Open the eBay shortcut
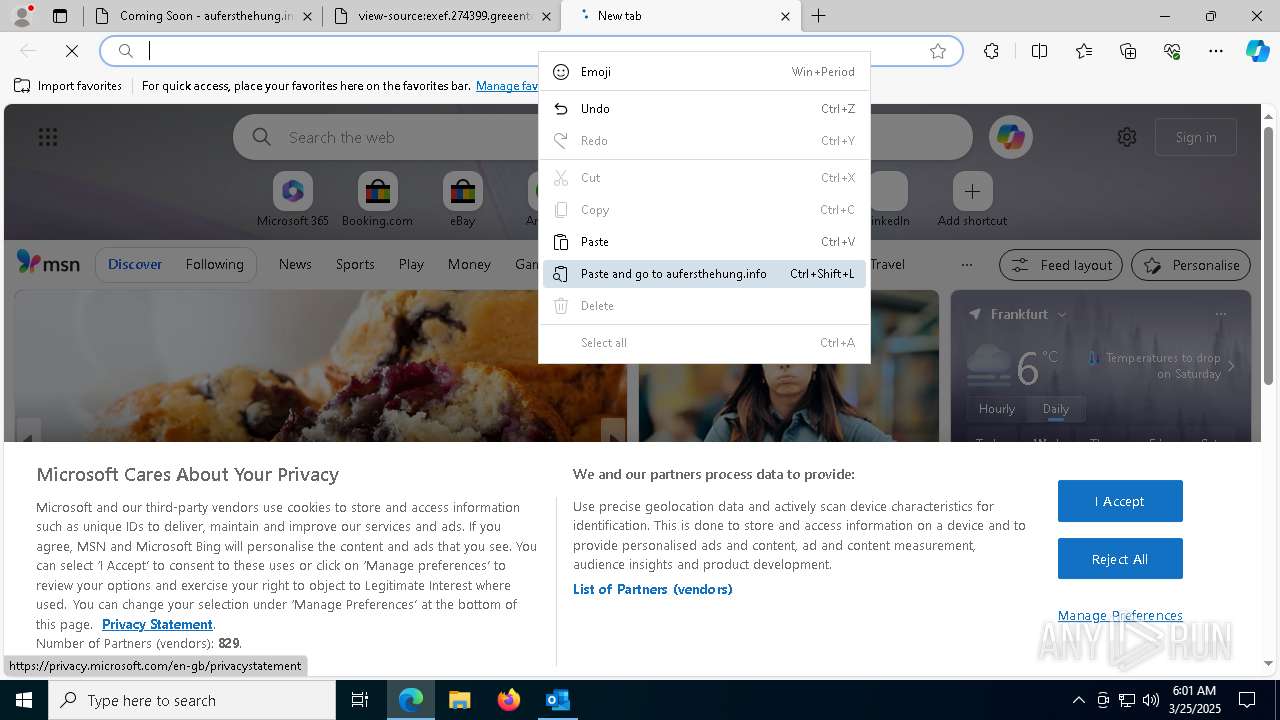The image size is (1280, 720). 462,200
